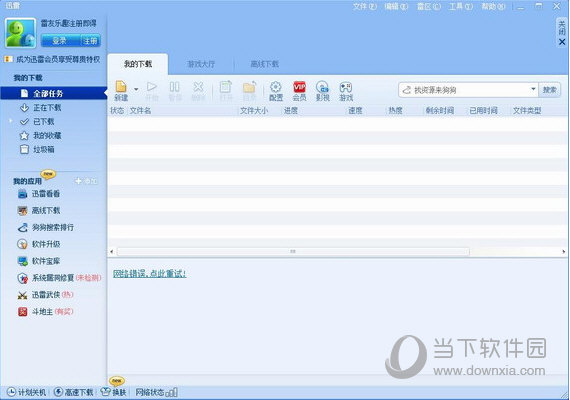Click the 开始 start play icon

[x=152, y=91]
